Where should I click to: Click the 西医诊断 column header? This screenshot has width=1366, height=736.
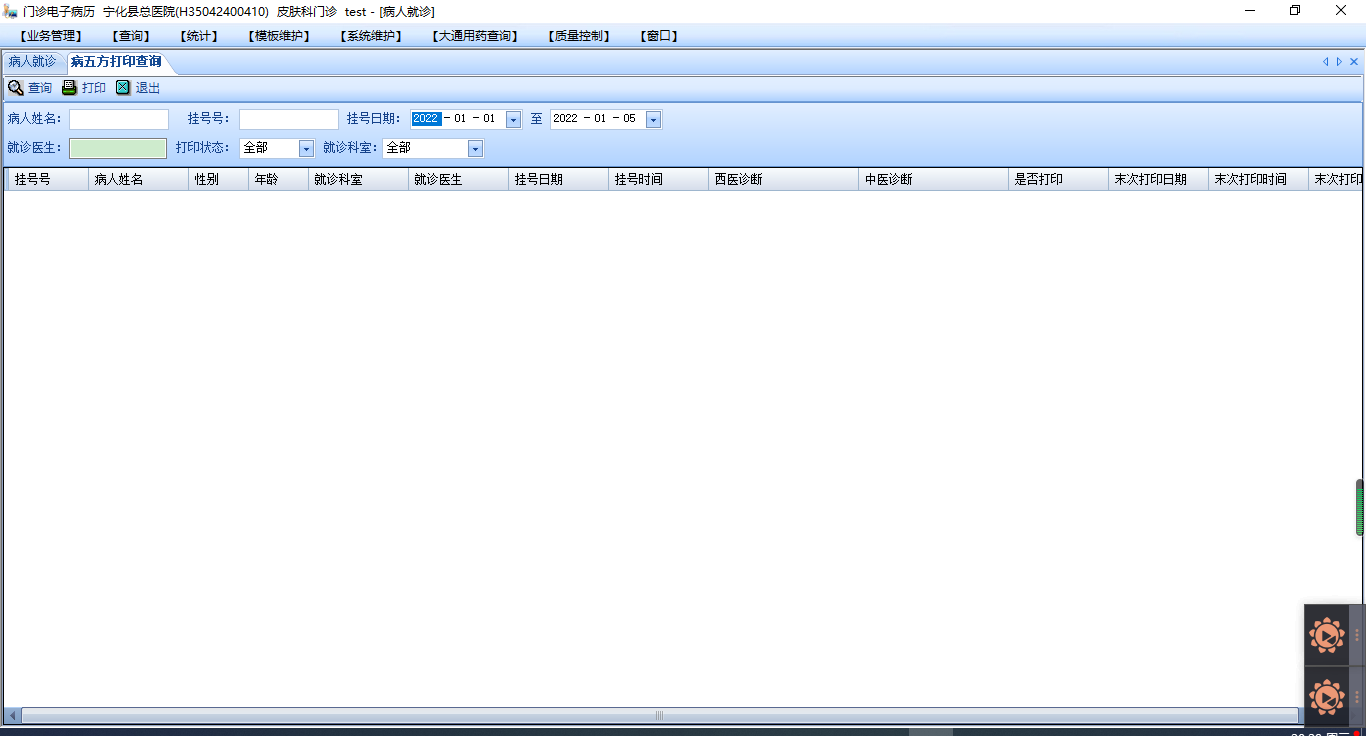[784, 180]
